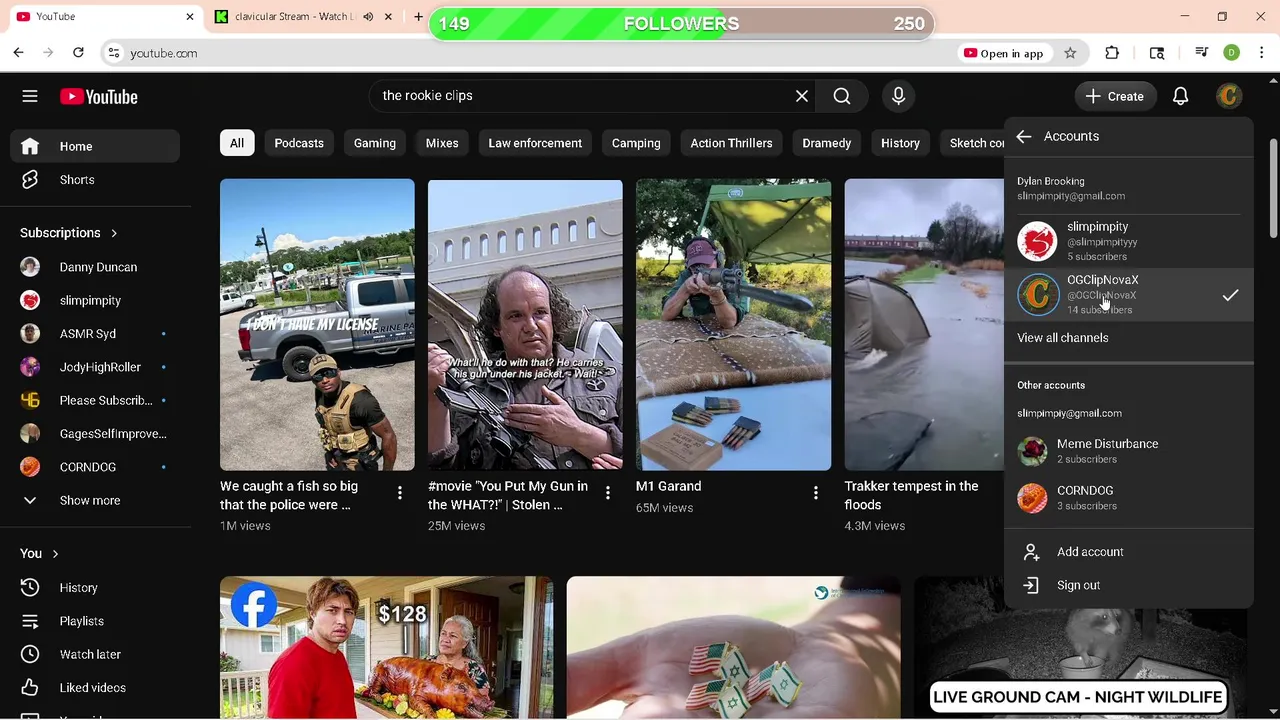This screenshot has width=1280, height=720.
Task: Switch to the Meme Disturbance account
Action: tap(1128, 451)
